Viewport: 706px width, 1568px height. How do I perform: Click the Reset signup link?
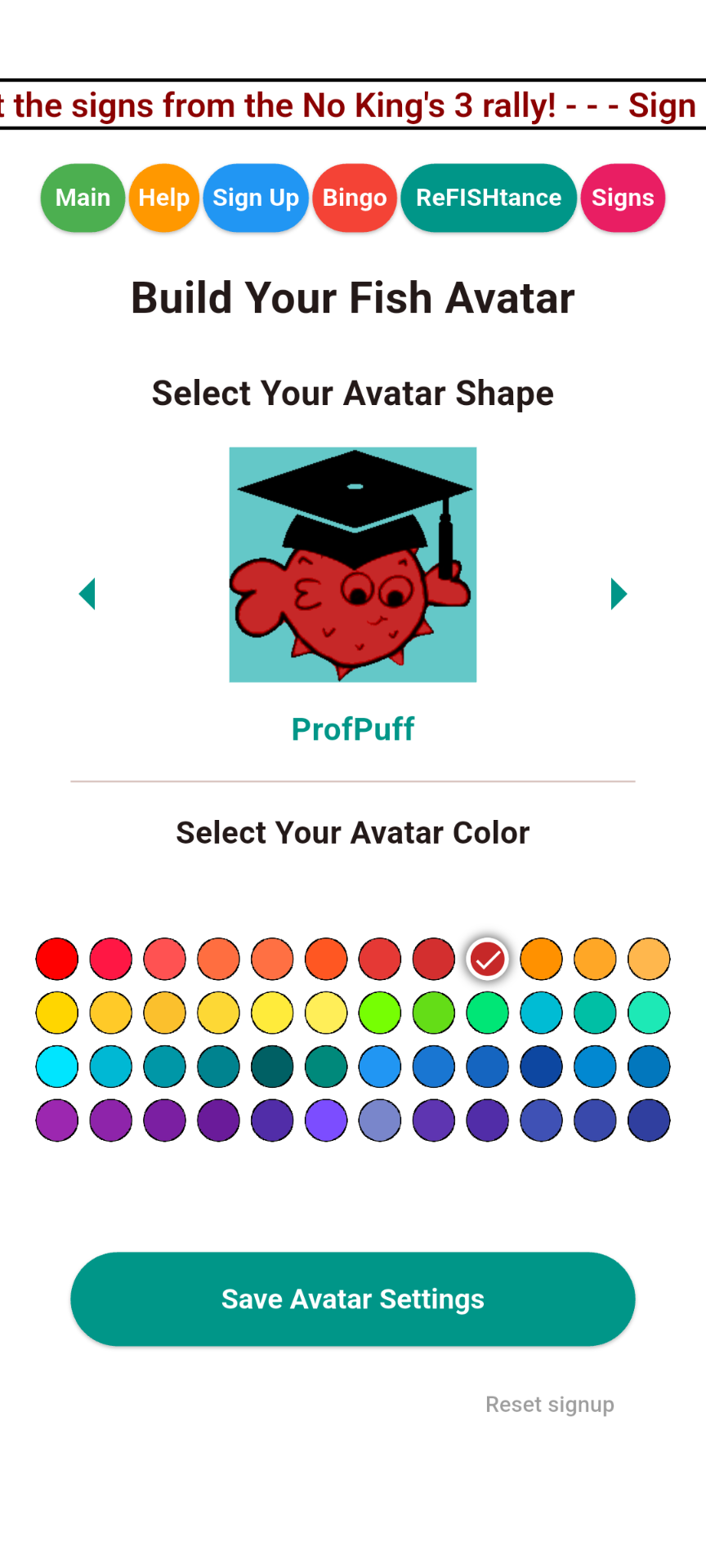(x=550, y=1405)
